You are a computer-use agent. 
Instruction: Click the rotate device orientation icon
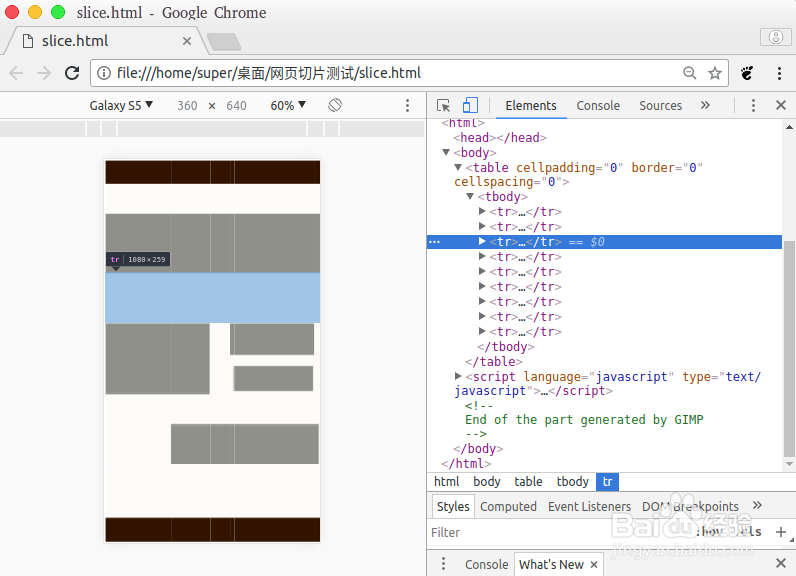coord(336,105)
